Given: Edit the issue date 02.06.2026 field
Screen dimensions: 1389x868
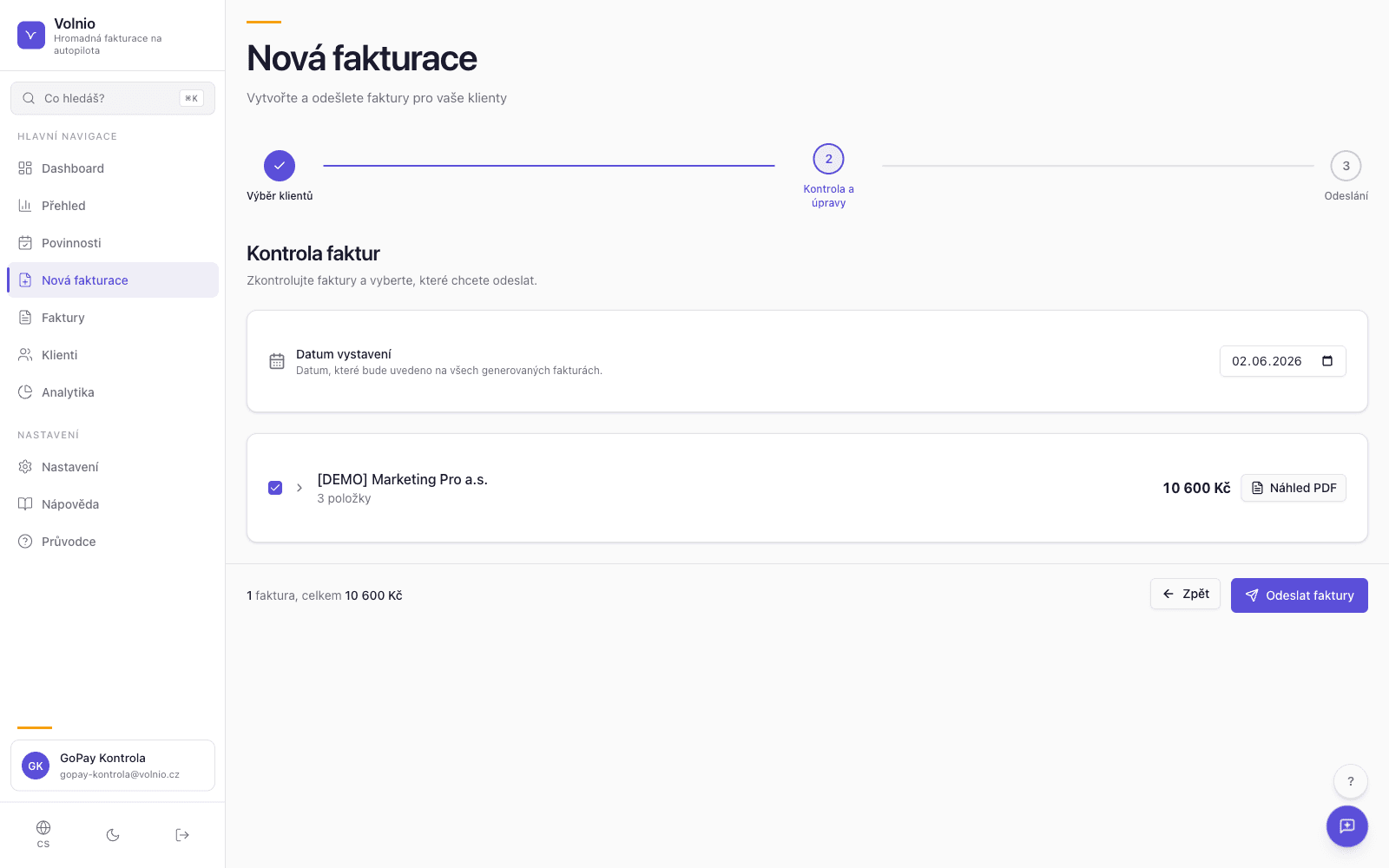Looking at the screenshot, I should tap(1283, 361).
